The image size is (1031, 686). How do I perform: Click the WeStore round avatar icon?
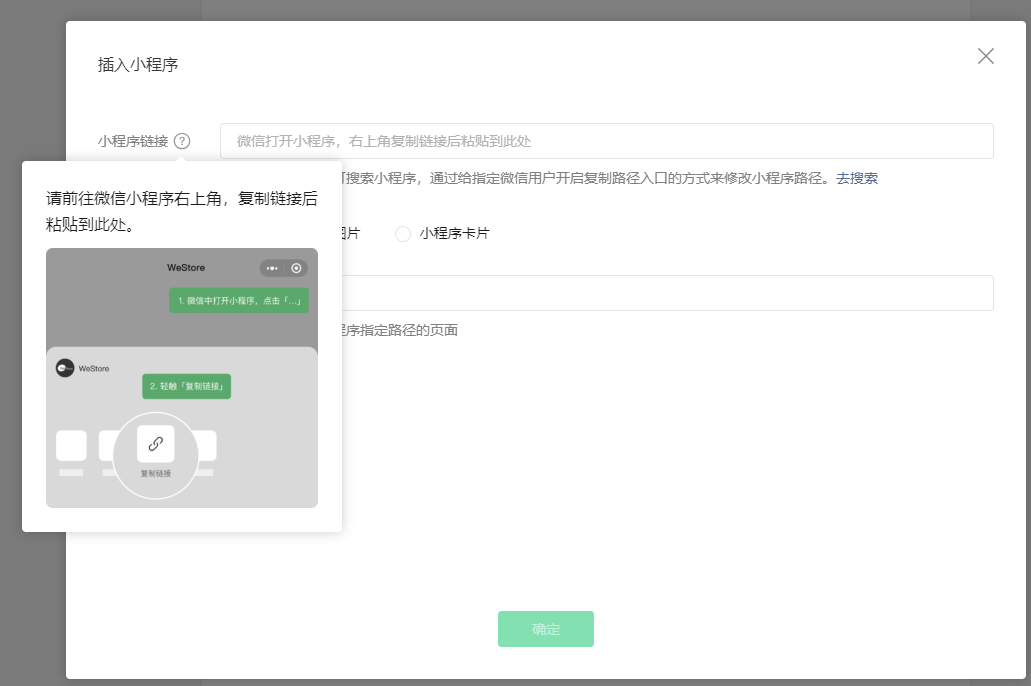coord(64,367)
